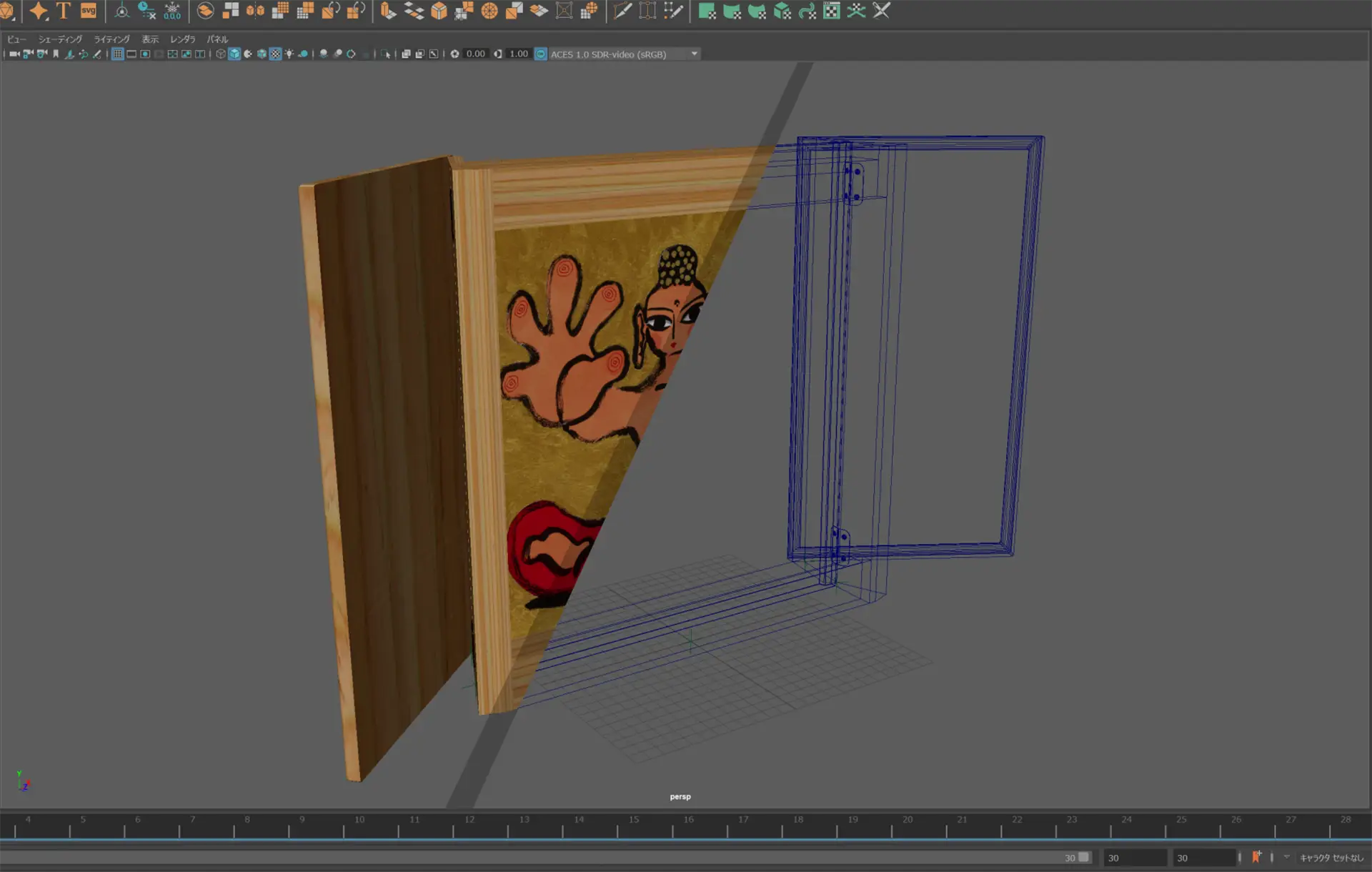Toggle use all lights bulb icon
This screenshot has width=1372, height=872.
tap(289, 54)
